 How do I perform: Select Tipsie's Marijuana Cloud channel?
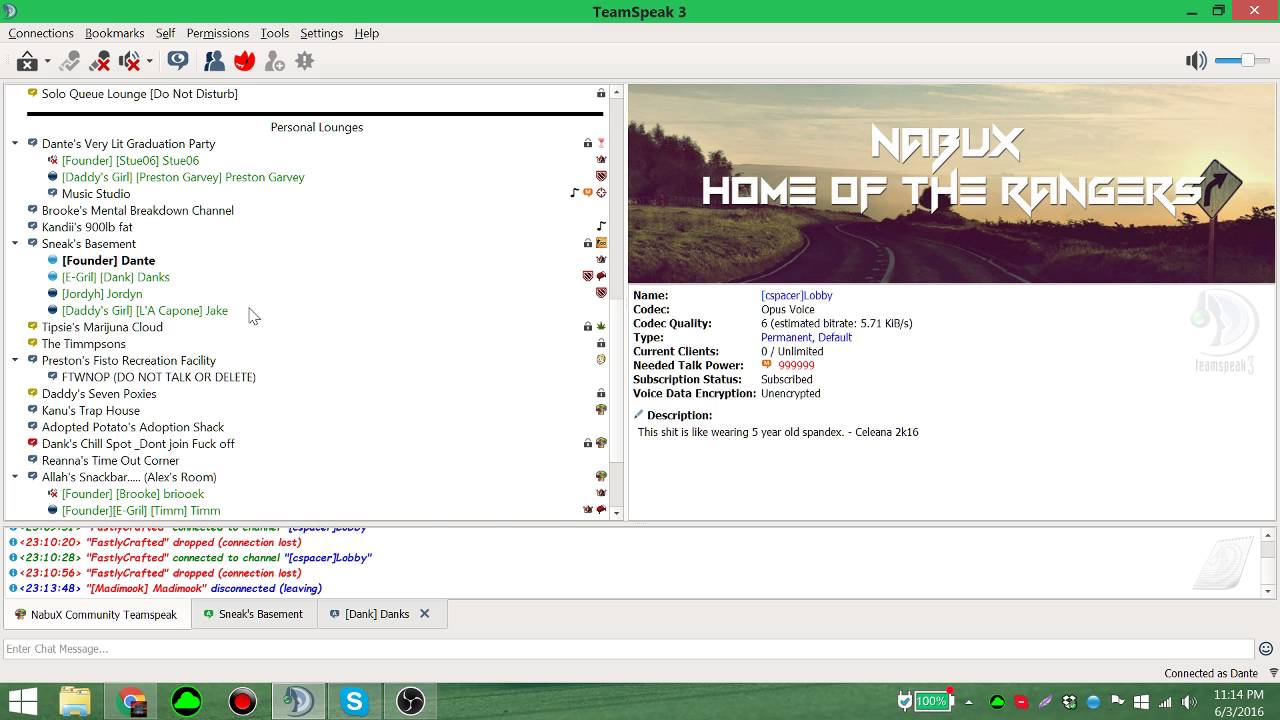[x=102, y=327]
